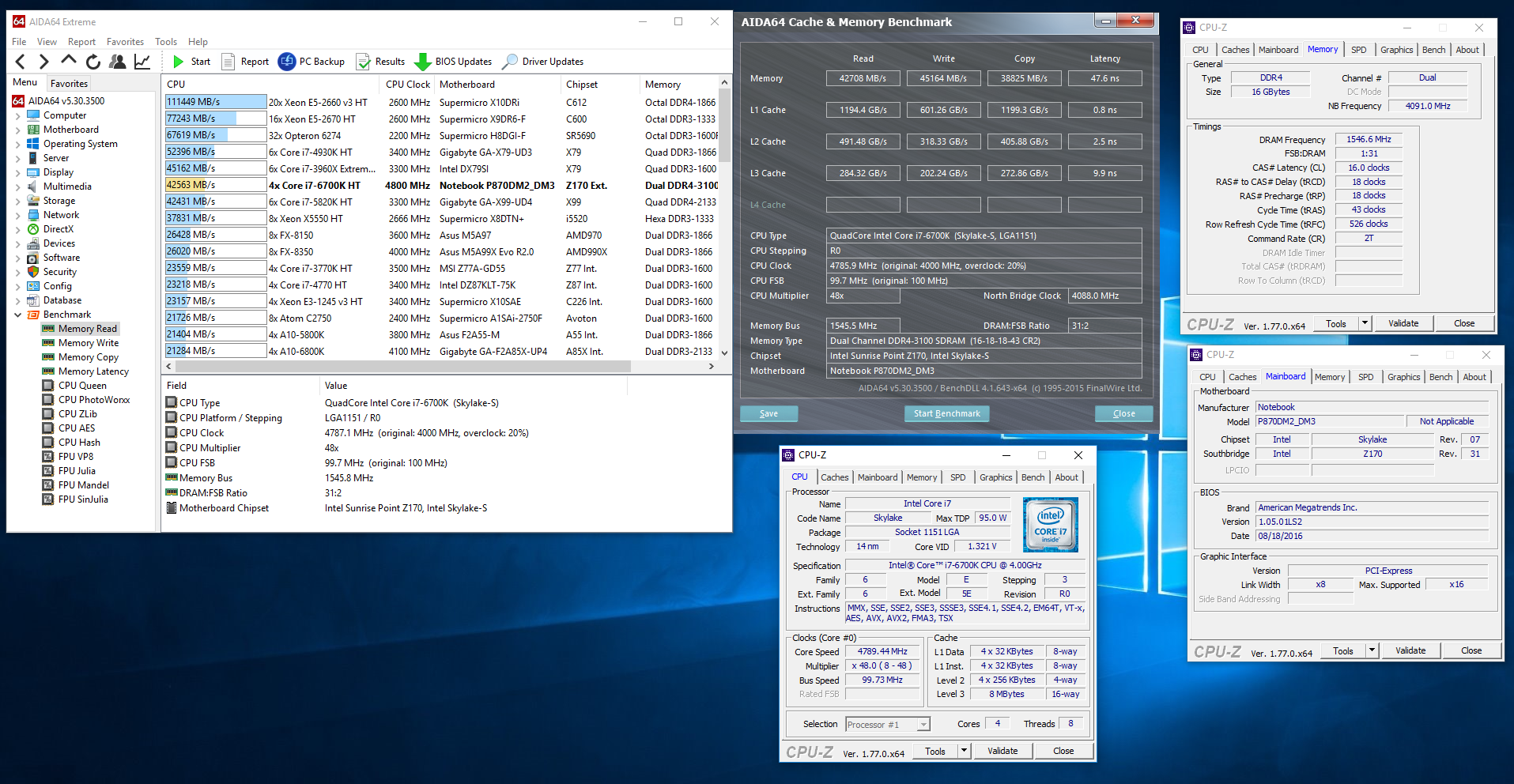1514x784 pixels.
Task: Expand the Storage tree node
Action: [18, 201]
